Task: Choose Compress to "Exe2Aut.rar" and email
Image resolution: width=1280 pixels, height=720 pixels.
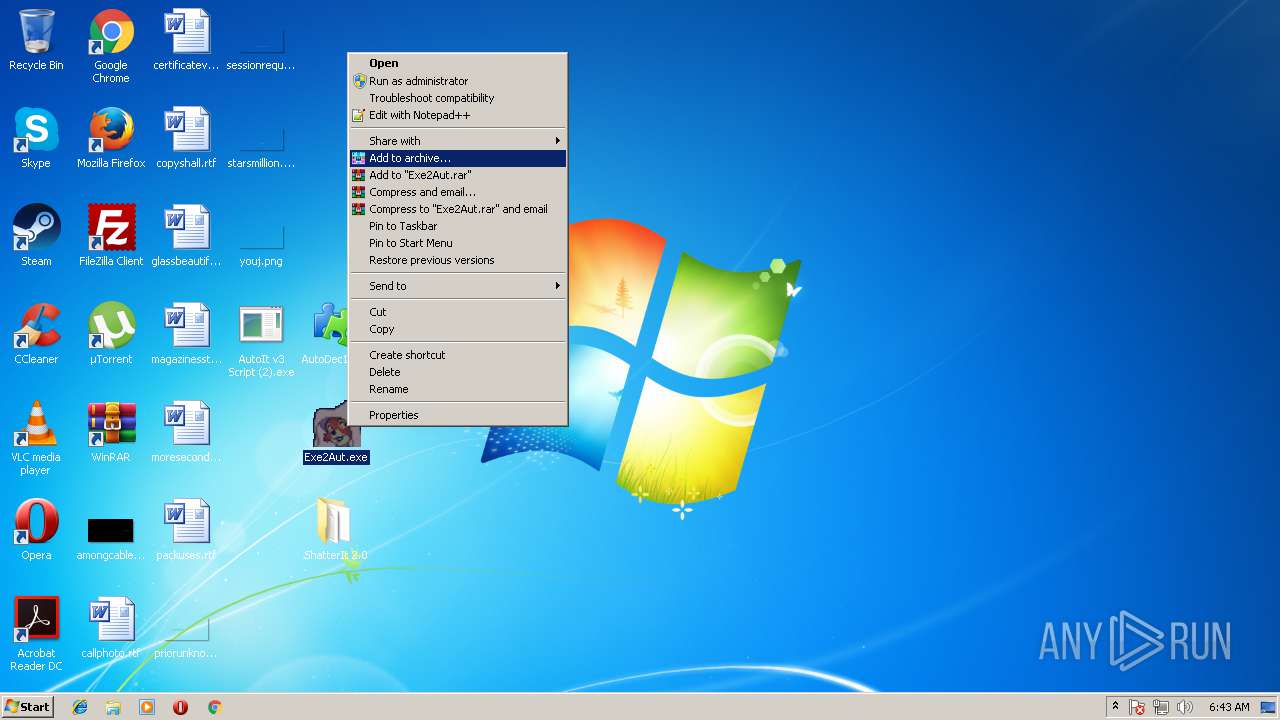Action: coord(458,209)
